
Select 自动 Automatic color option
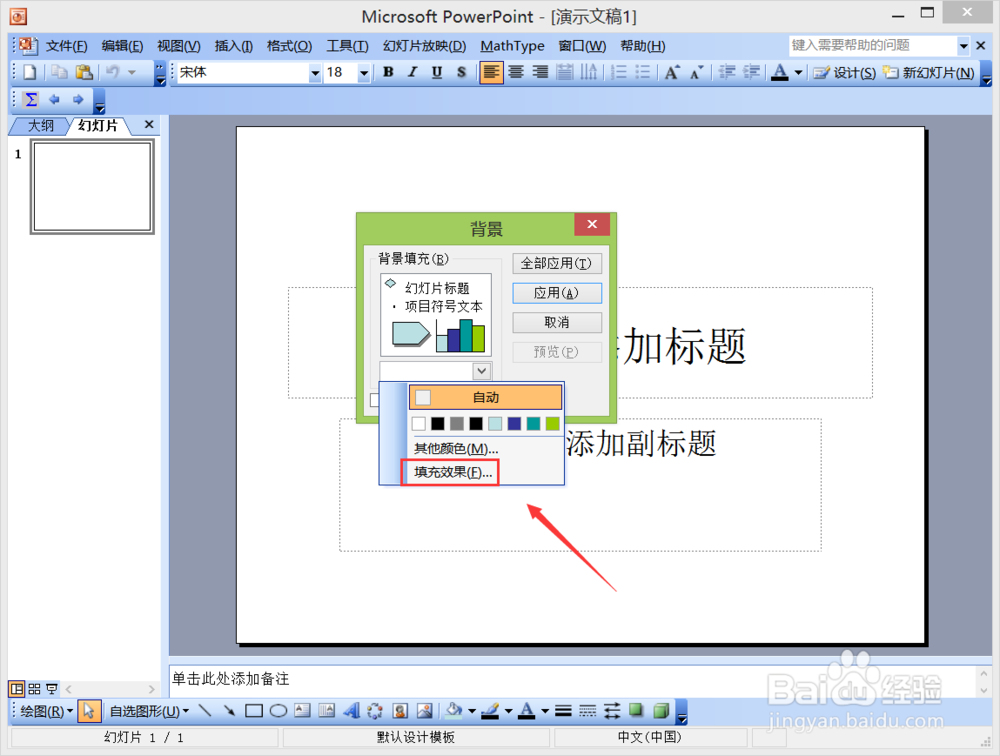click(x=485, y=397)
